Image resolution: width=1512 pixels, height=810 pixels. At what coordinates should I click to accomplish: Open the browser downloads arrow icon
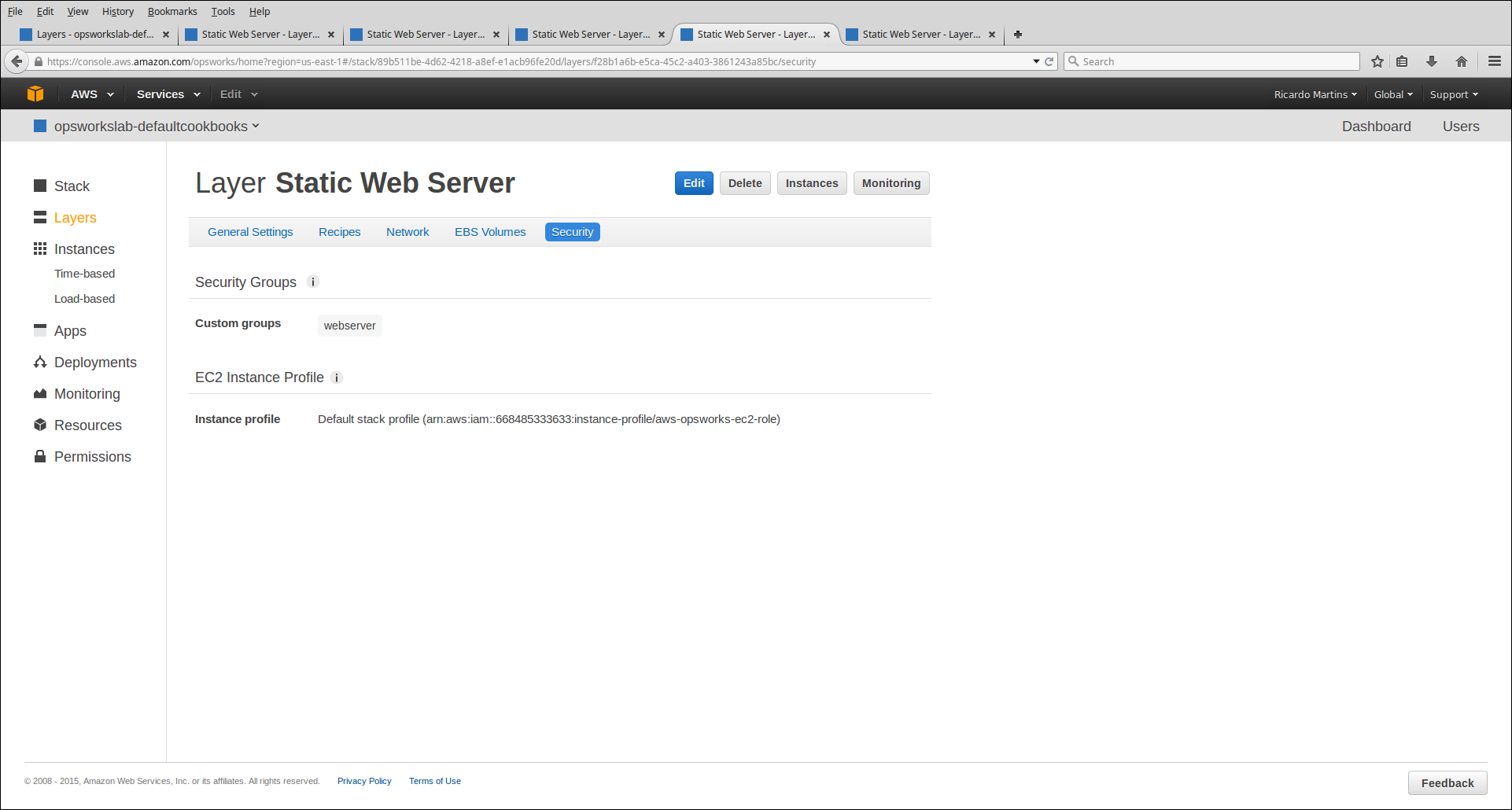(1431, 61)
